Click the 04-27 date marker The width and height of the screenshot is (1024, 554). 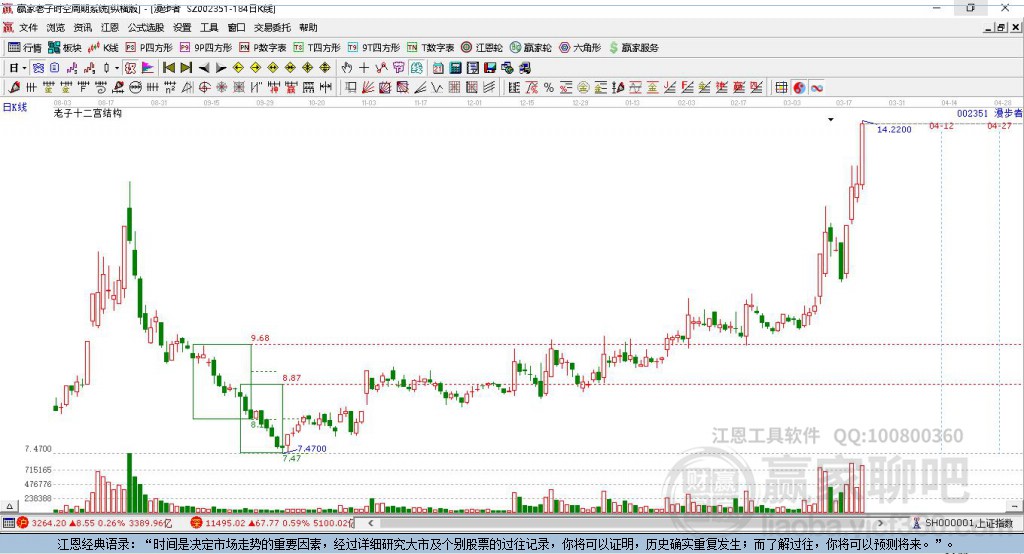pyautogui.click(x=999, y=125)
